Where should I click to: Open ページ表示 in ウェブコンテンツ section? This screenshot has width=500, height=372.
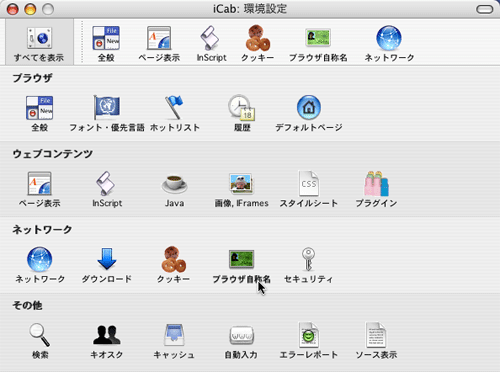(39, 183)
